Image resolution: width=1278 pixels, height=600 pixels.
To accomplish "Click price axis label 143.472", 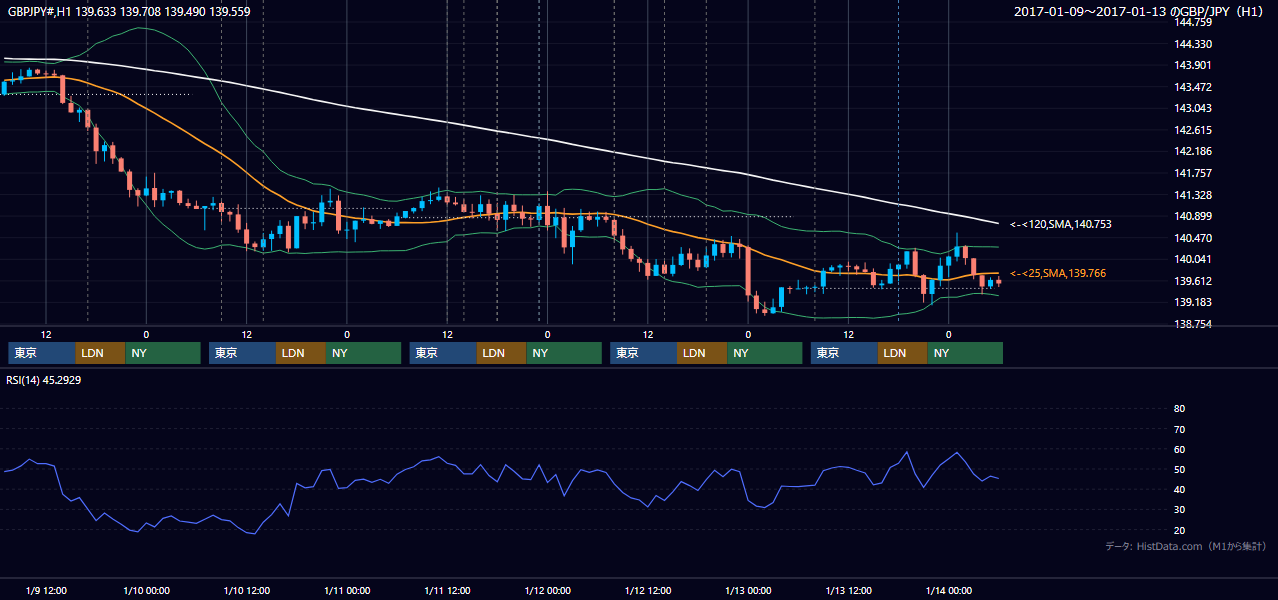I will pyautogui.click(x=1193, y=87).
